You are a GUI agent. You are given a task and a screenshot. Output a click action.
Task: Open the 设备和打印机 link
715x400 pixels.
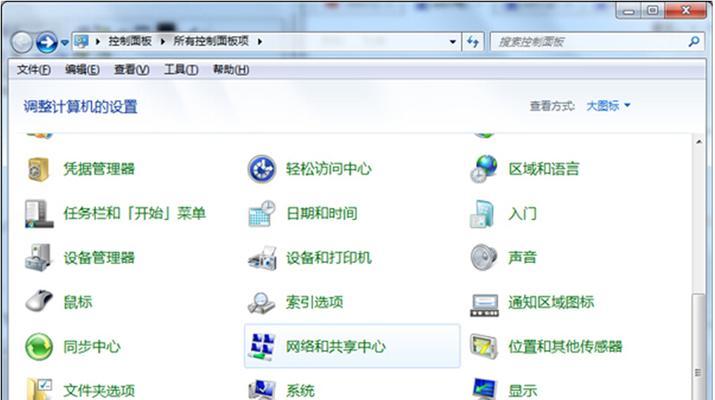pos(329,258)
